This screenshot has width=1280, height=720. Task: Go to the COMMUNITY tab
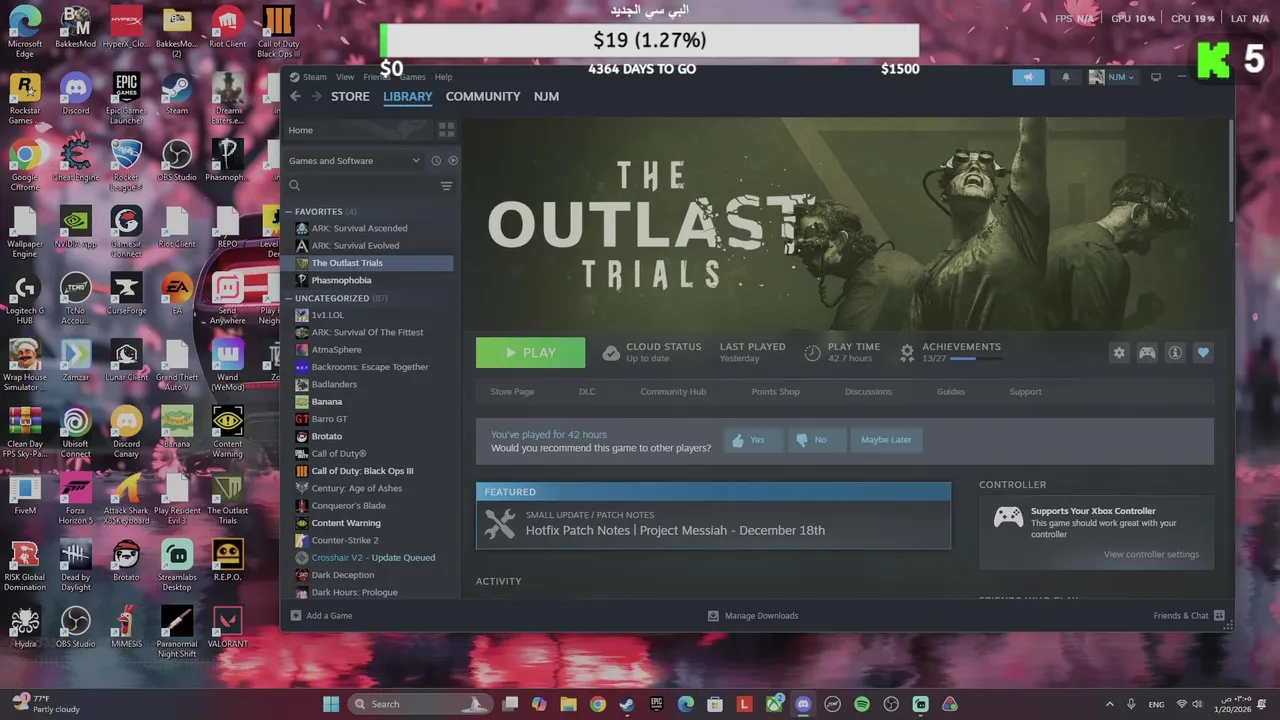point(483,96)
